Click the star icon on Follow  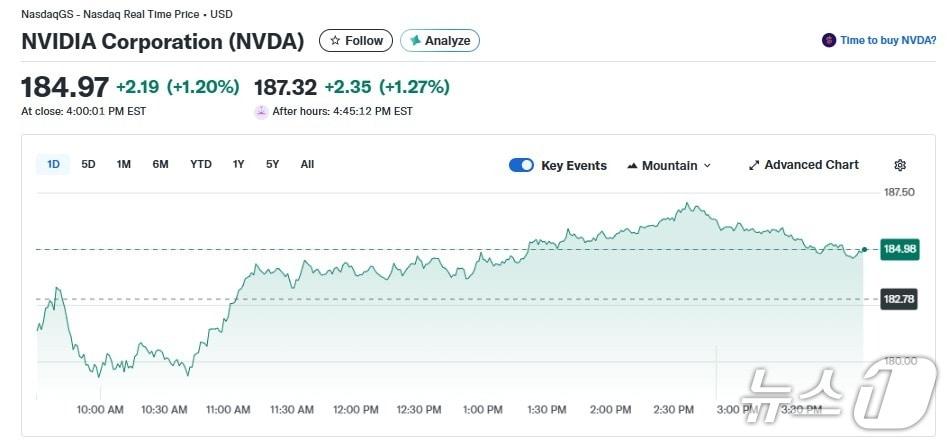[335, 41]
